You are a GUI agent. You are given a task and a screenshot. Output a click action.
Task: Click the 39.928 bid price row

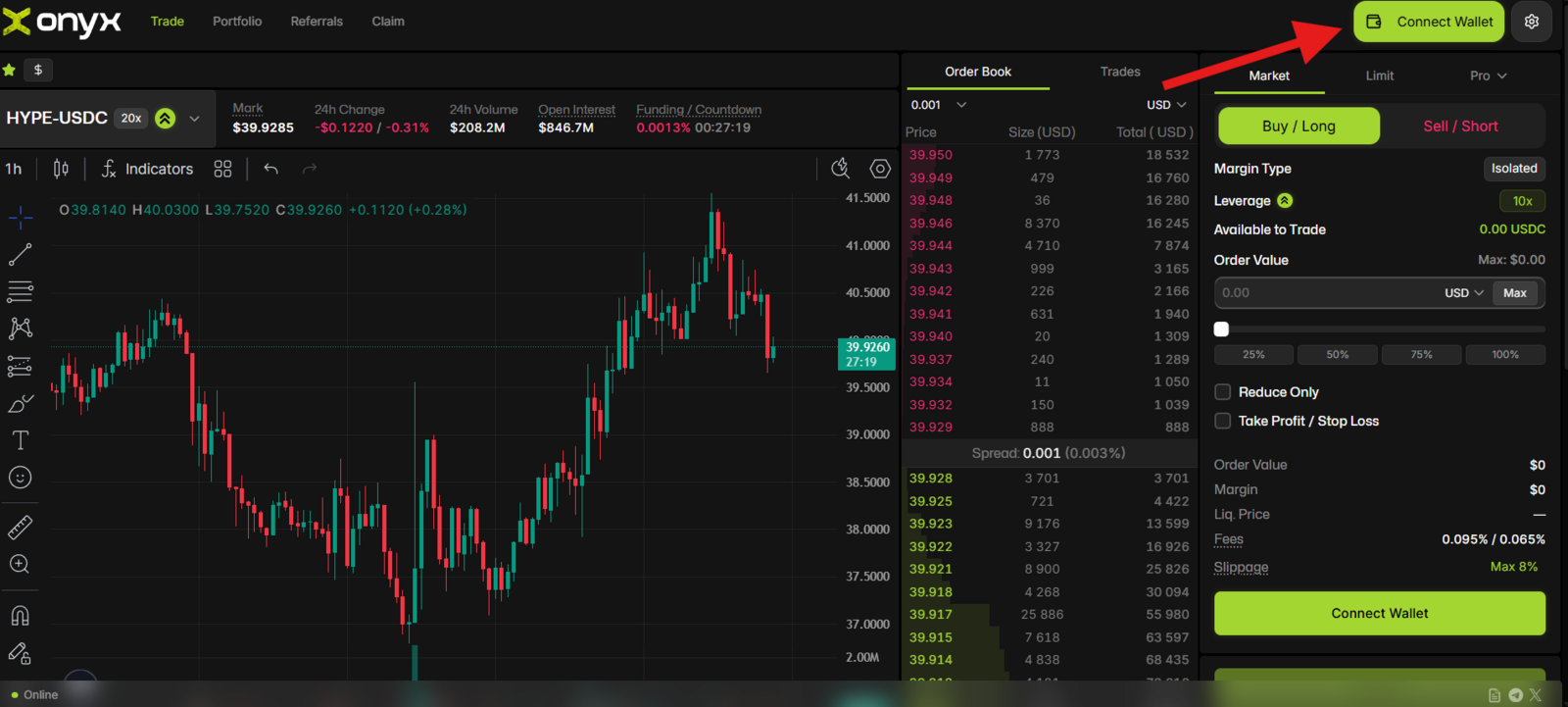[x=1049, y=479]
